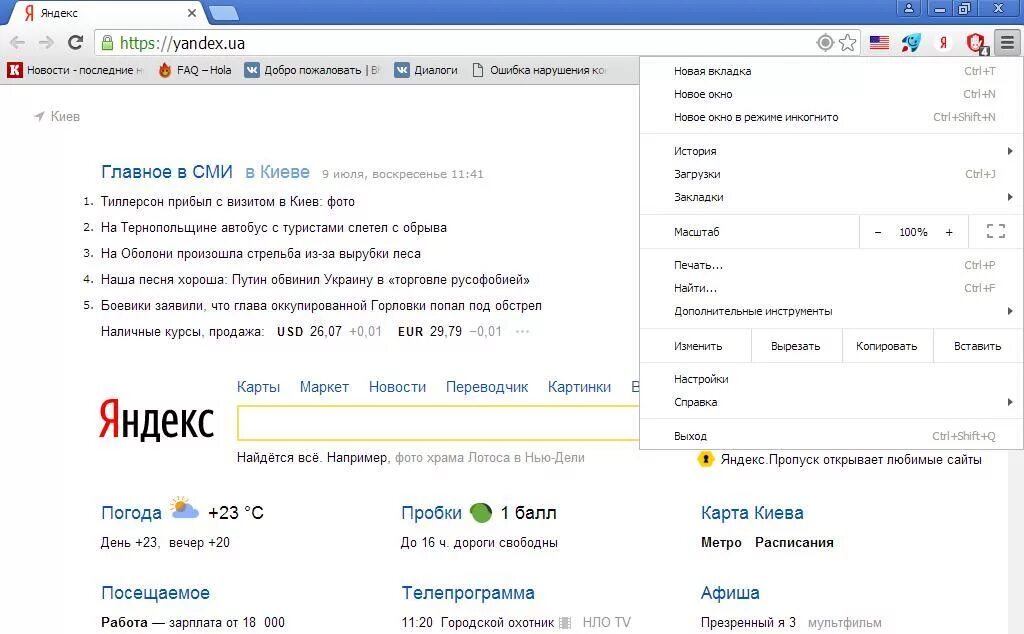The width and height of the screenshot is (1024, 634).
Task: Click the browser forward arrow
Action: click(x=46, y=43)
